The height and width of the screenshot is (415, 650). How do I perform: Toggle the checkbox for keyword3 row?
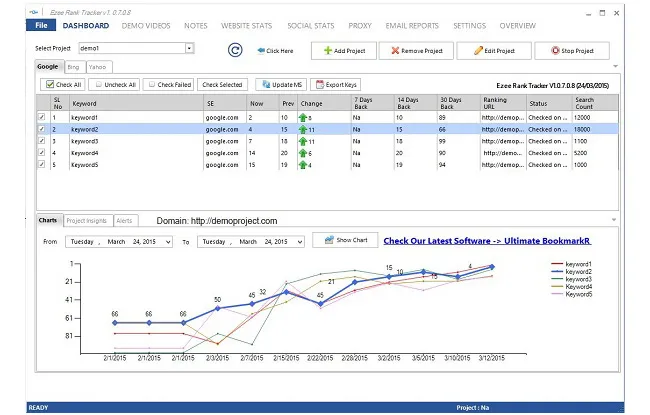point(41,141)
